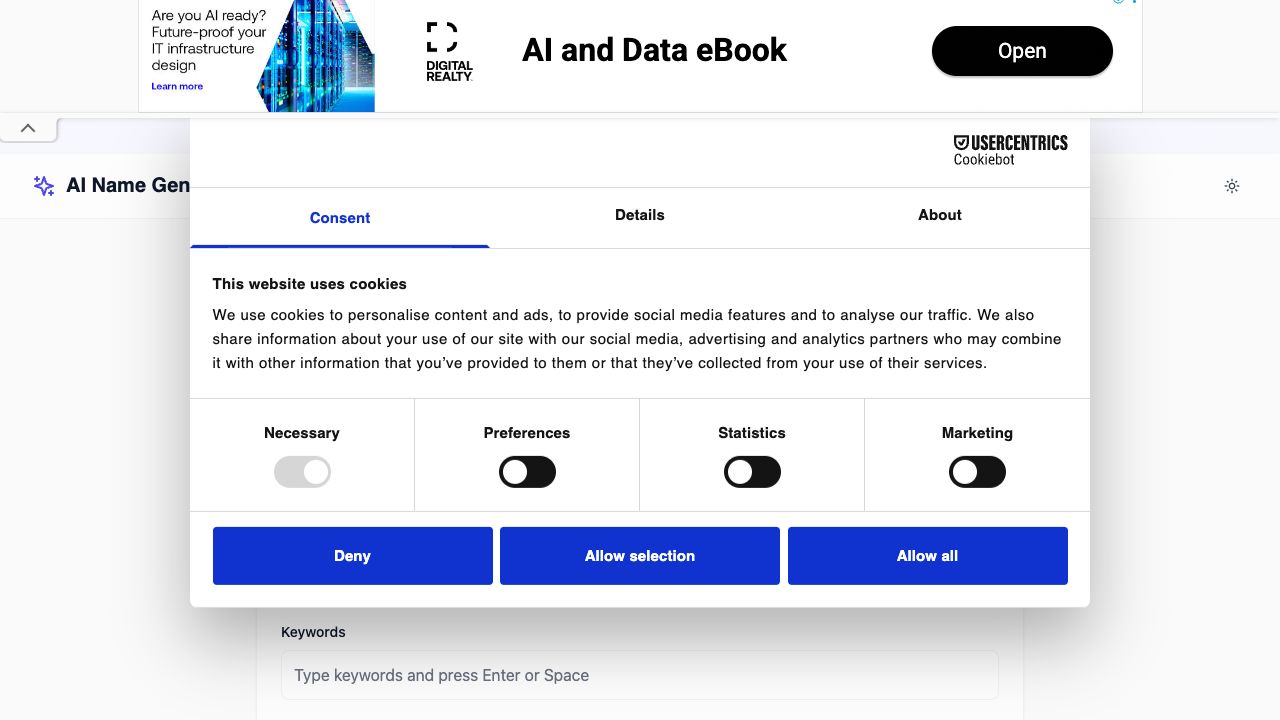Click the ad info icon on banner

(1120, 2)
